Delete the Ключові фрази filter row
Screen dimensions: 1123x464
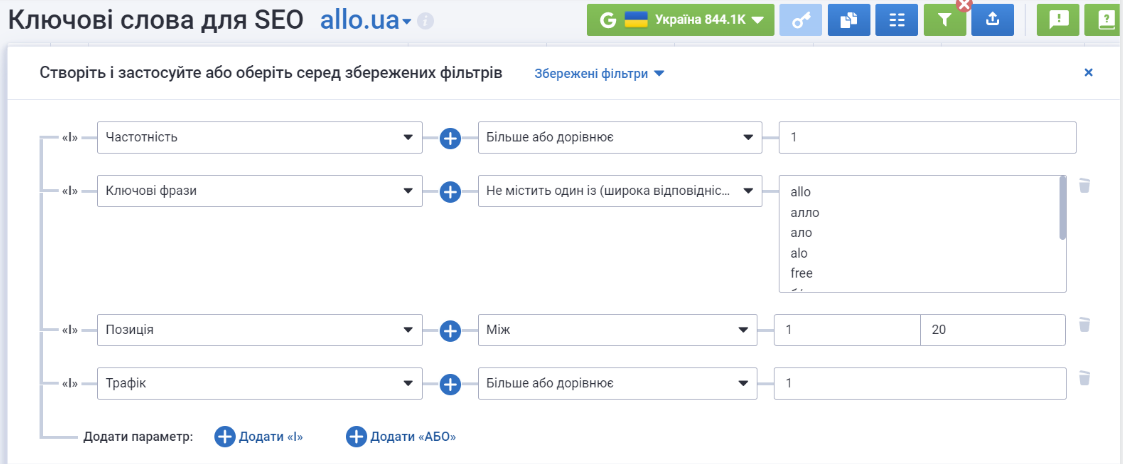[x=1084, y=186]
